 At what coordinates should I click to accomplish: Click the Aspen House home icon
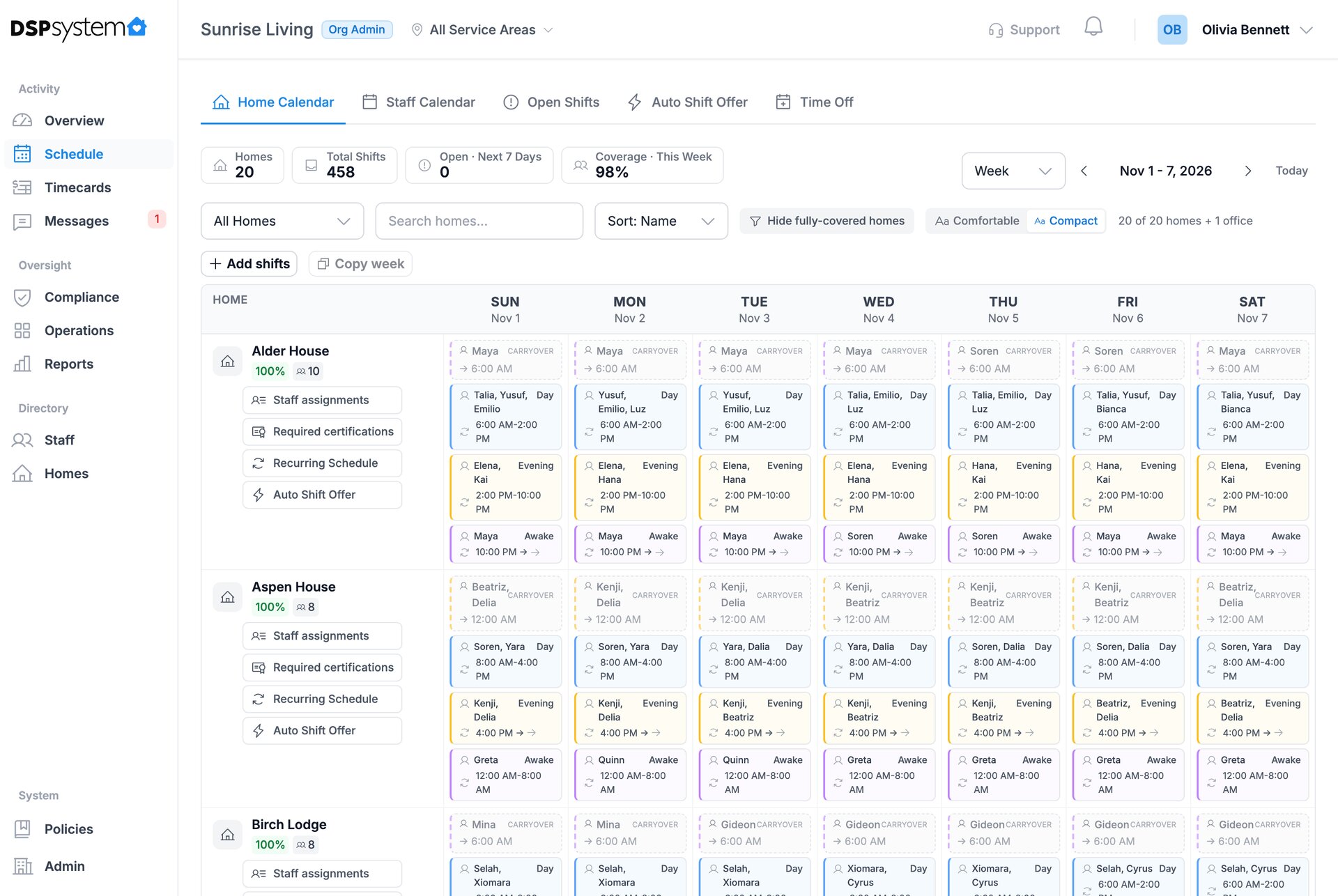227,597
